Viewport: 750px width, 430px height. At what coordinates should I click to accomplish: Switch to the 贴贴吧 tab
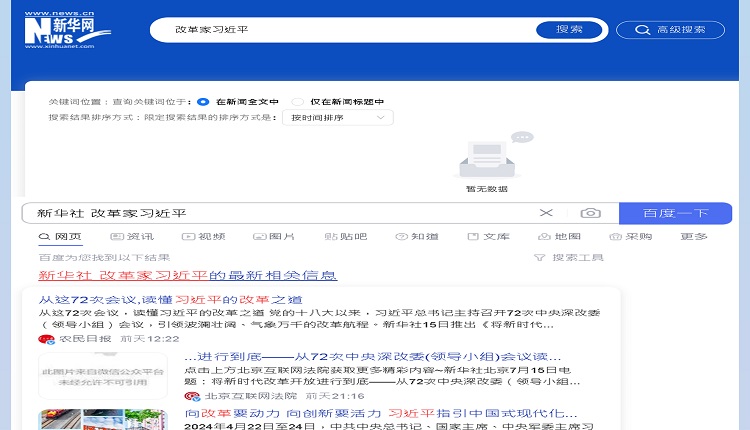click(345, 236)
